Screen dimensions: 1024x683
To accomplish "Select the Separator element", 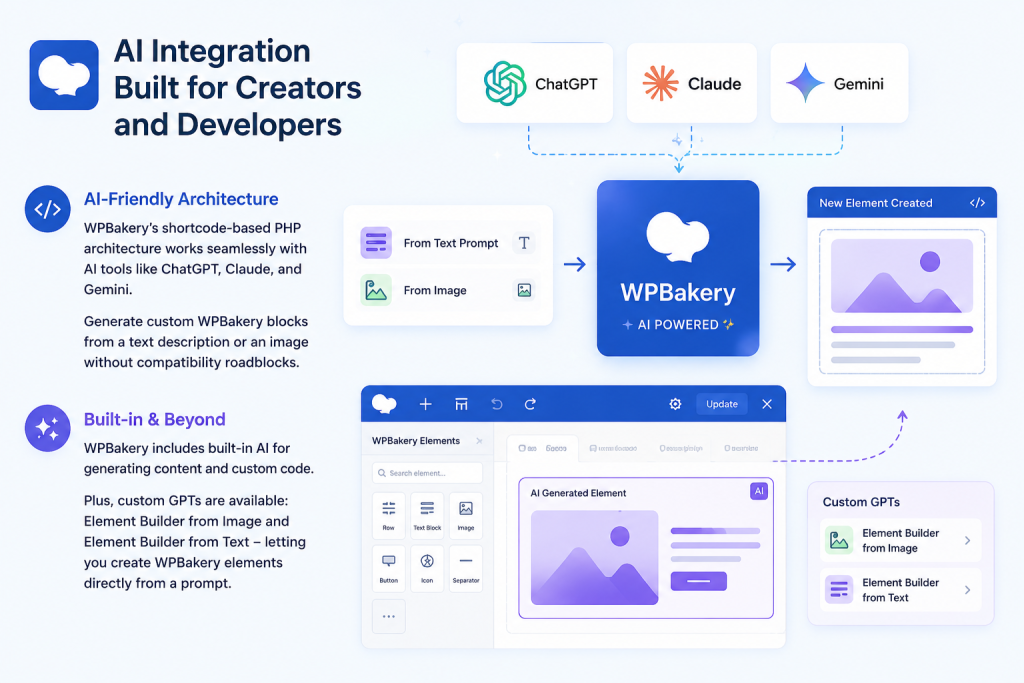I will (466, 569).
